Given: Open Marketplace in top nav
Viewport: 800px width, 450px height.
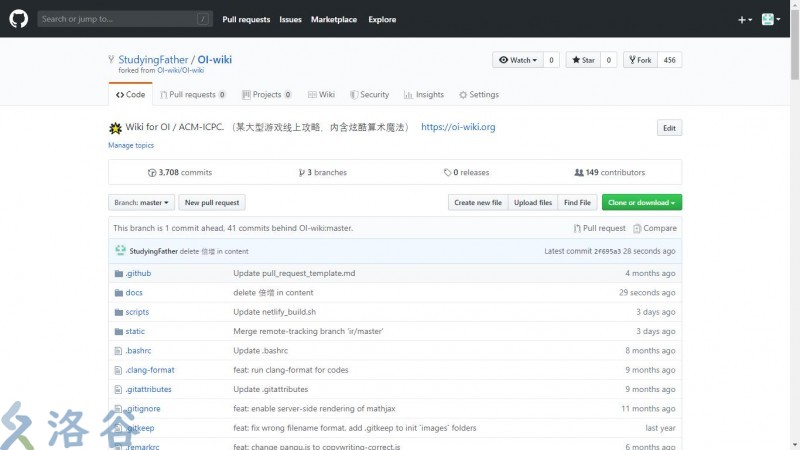Looking at the screenshot, I should [334, 19].
